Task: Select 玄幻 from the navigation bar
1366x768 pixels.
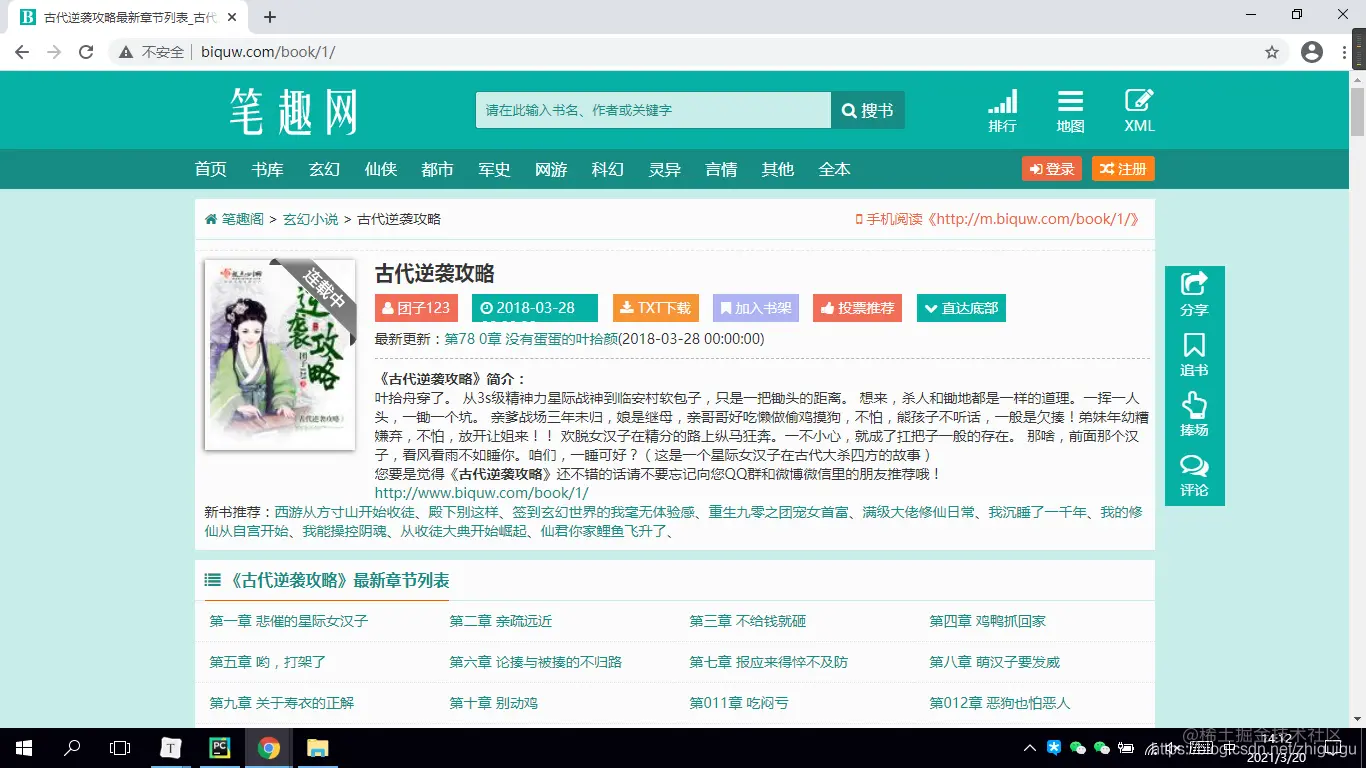Action: click(324, 169)
